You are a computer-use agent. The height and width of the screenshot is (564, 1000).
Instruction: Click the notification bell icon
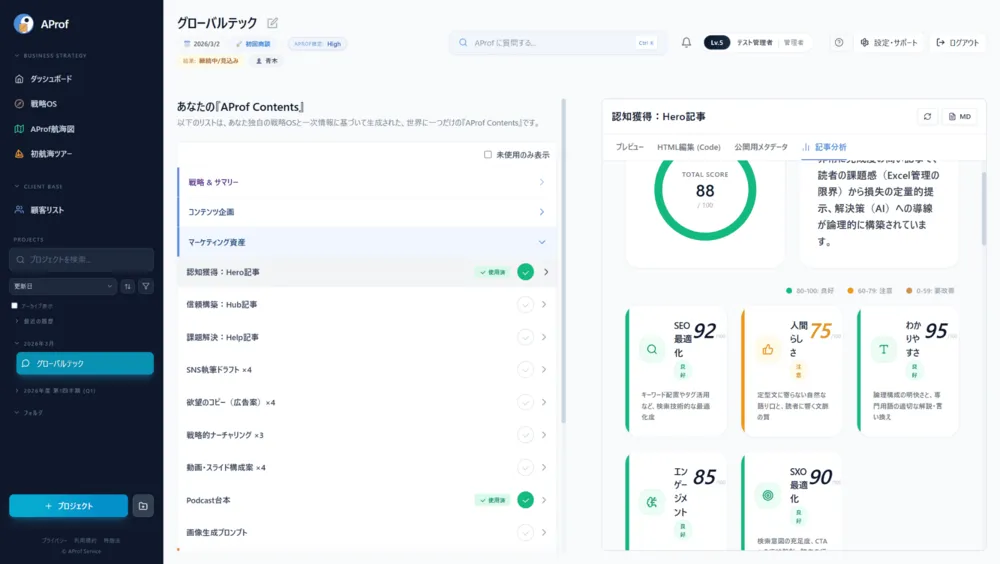tap(686, 43)
